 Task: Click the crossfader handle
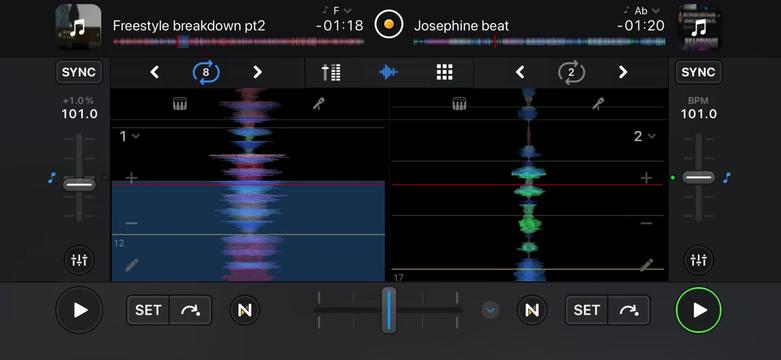389,309
